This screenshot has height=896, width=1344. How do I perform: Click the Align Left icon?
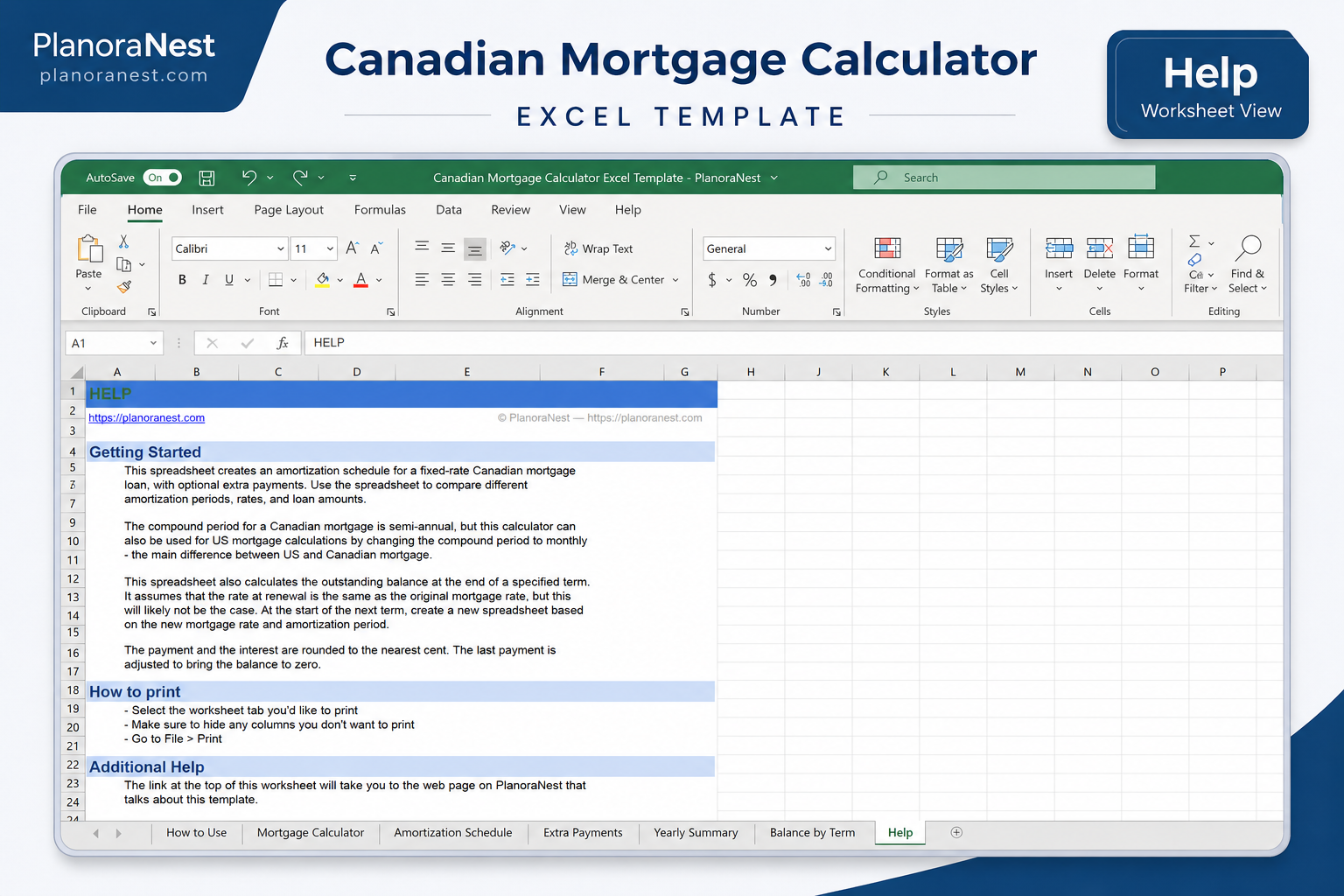(422, 280)
